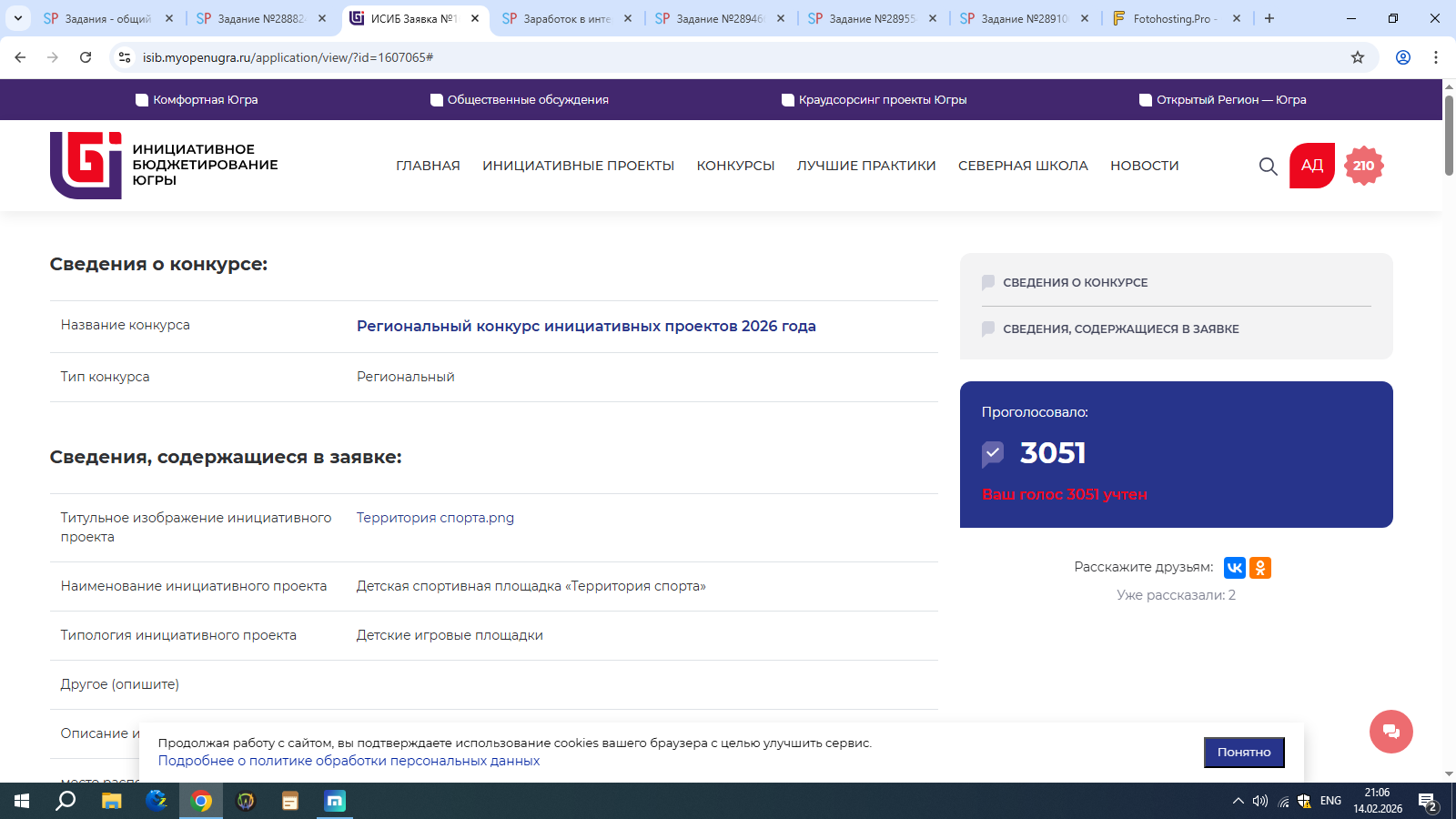Image resolution: width=1456 pixels, height=819 pixels.
Task: Jump to СВЕДЕНИЯ О КОНКУРСЕ section
Action: coord(1075,283)
